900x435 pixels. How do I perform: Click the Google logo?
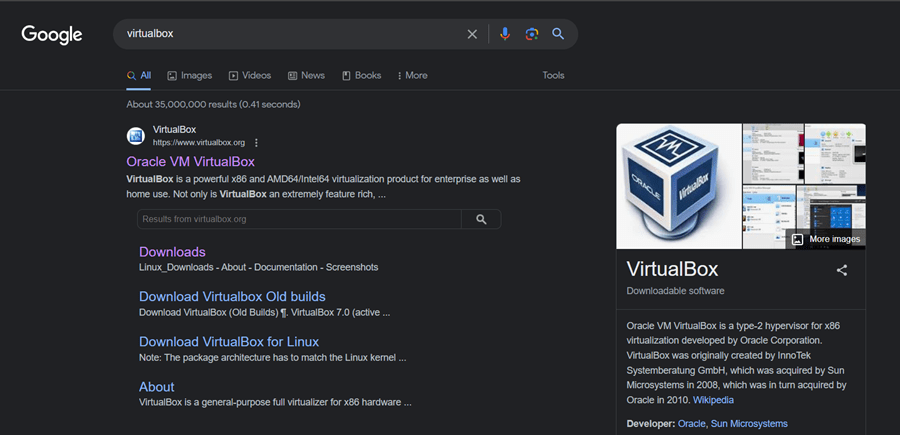tap(52, 34)
